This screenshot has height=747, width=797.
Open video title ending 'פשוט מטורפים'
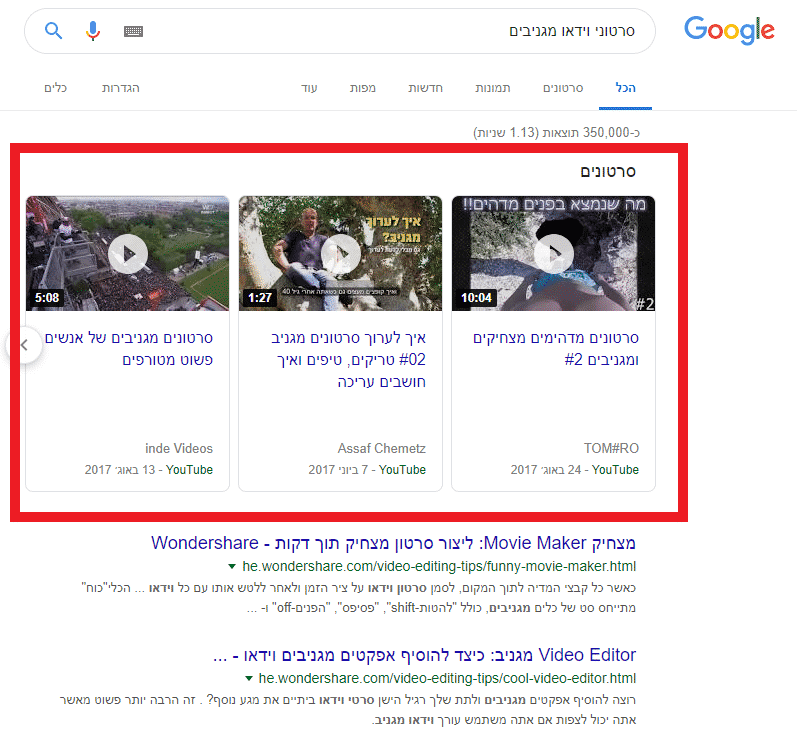pyautogui.click(x=129, y=349)
